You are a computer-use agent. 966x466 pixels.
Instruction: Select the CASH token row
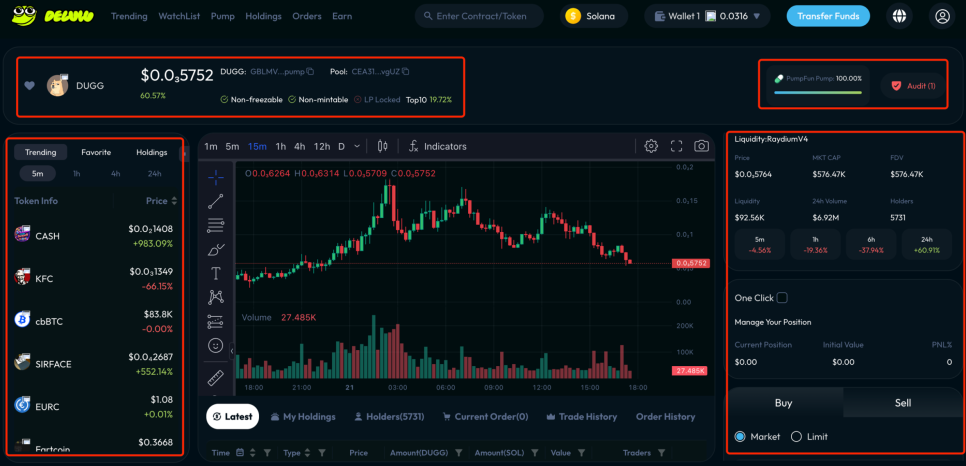pos(95,236)
